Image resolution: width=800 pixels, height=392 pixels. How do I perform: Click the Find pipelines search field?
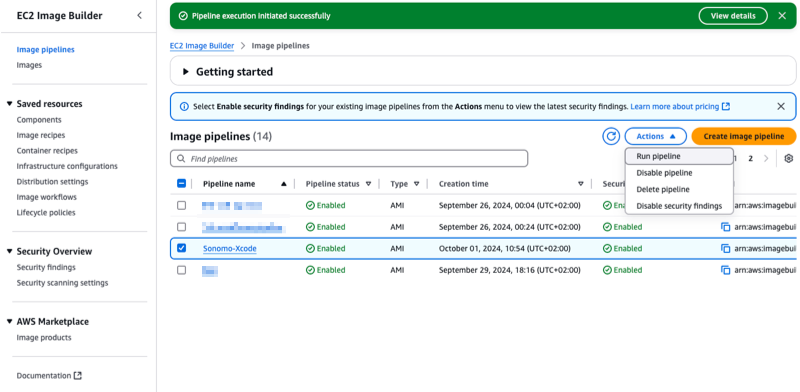(x=348, y=159)
